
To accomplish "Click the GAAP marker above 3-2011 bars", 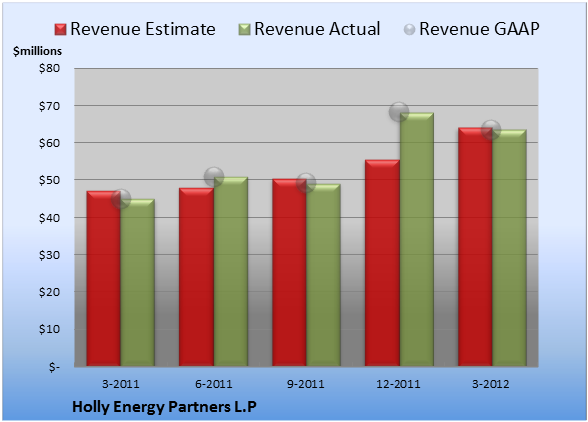I will click(x=121, y=198).
